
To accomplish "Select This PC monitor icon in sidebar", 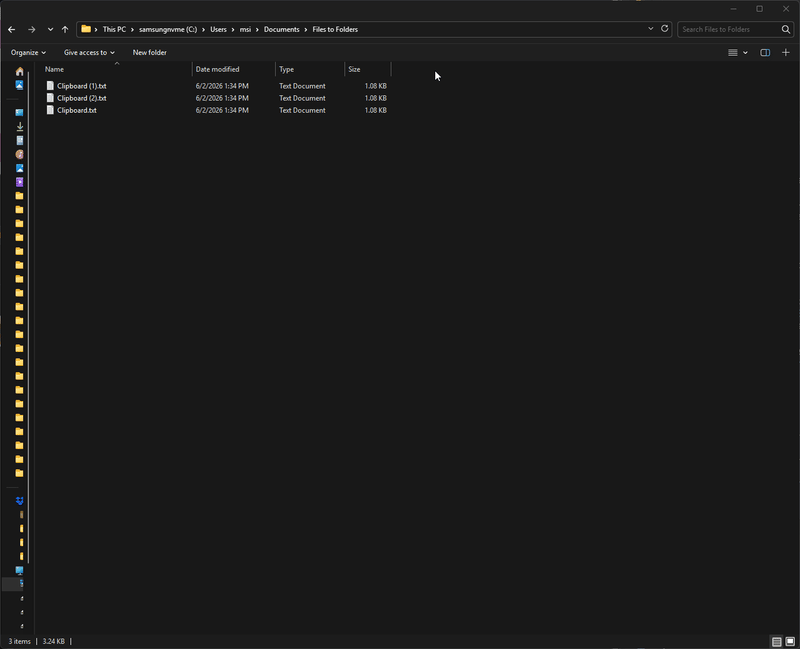I will pyautogui.click(x=19, y=570).
